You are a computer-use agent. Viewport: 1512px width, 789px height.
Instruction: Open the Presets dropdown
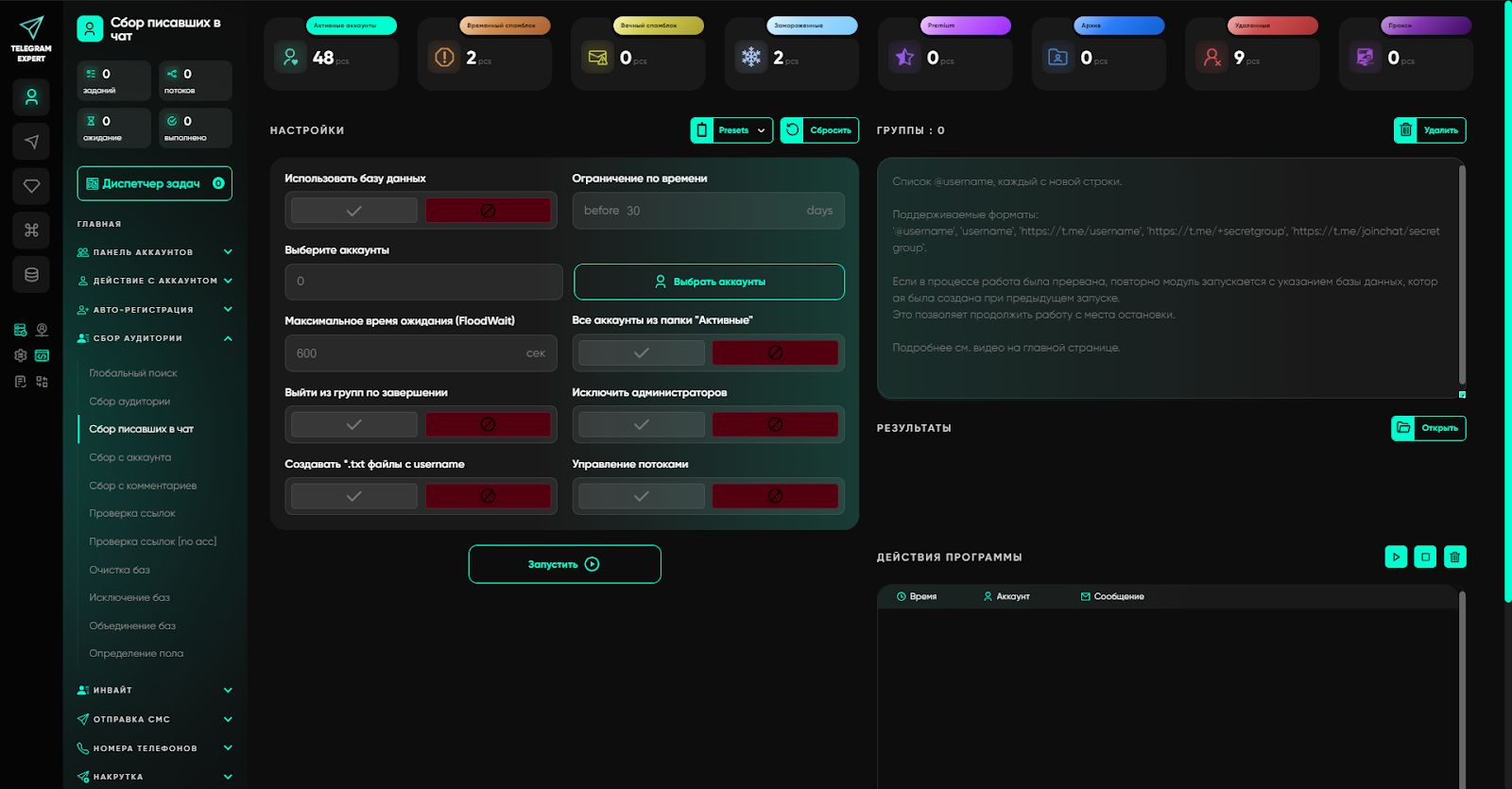(x=732, y=130)
